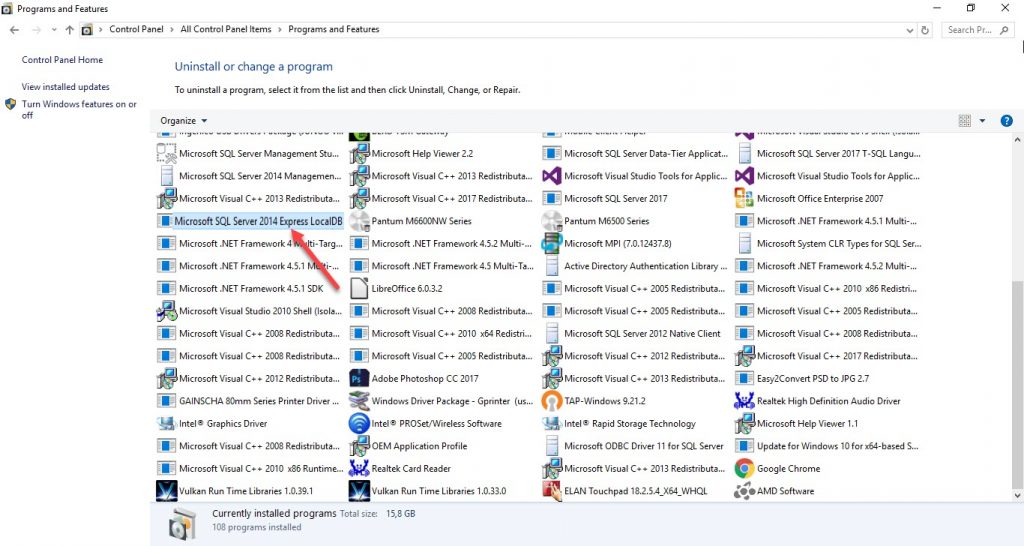Select Active Directory Authentication Library
Viewport: 1024px width, 546px height.
point(635,266)
